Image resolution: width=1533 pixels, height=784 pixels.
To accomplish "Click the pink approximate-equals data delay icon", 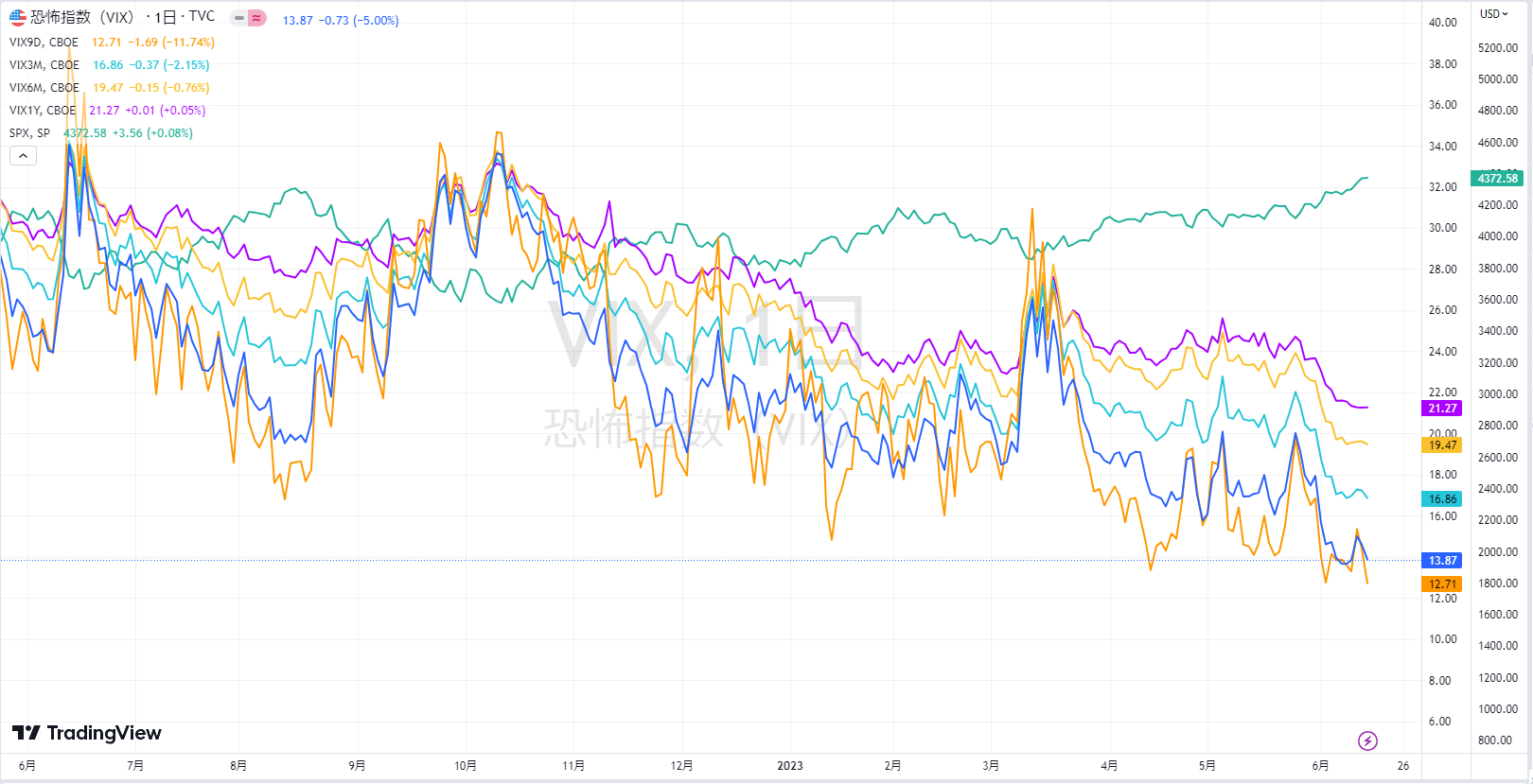I will (256, 18).
